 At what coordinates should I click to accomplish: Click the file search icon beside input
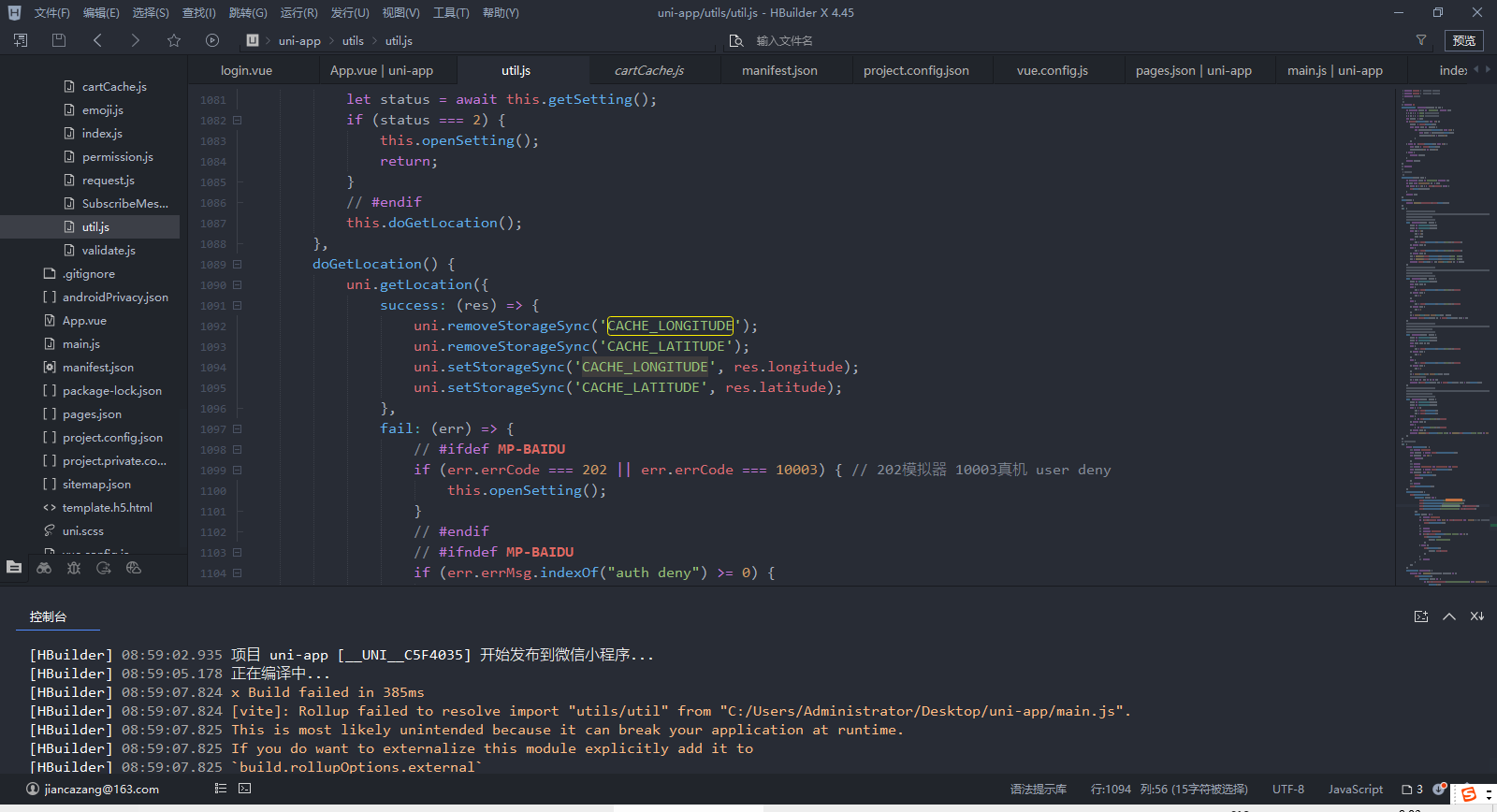click(x=736, y=40)
